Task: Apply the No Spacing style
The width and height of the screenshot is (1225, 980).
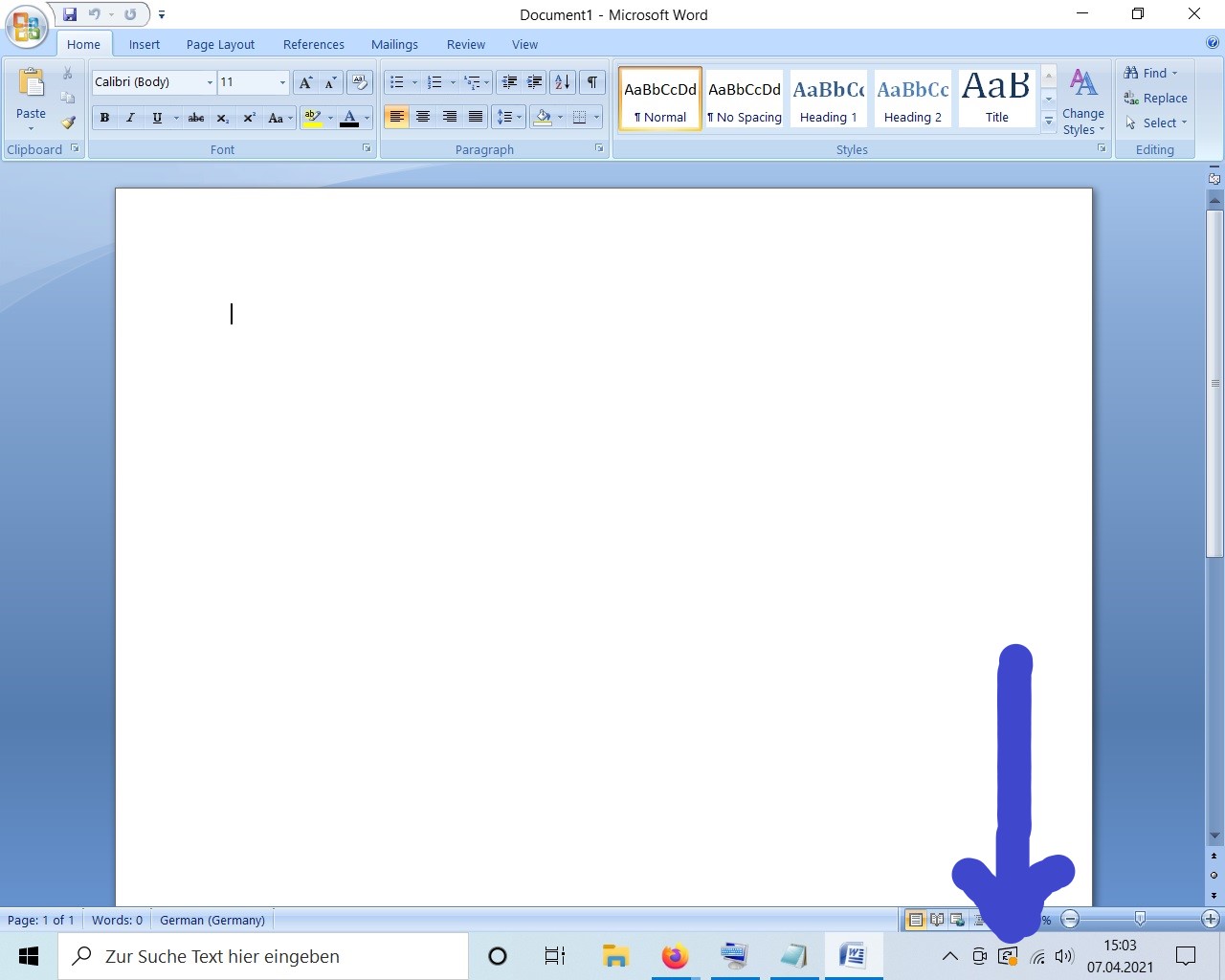Action: pos(745,99)
